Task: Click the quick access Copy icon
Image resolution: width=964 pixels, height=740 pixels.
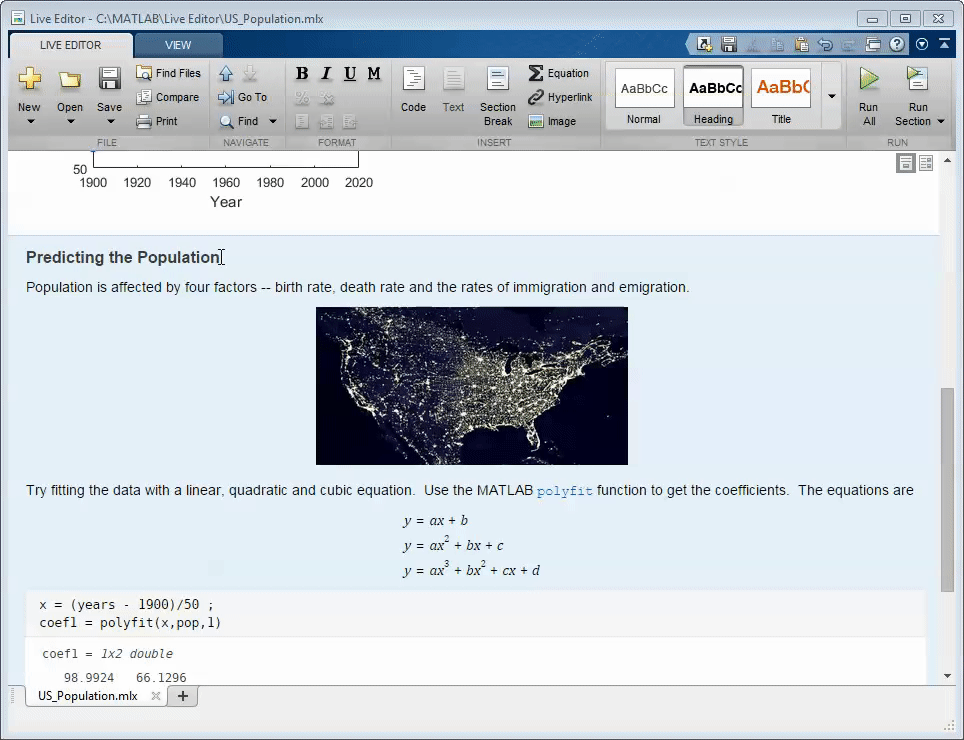Action: click(777, 44)
